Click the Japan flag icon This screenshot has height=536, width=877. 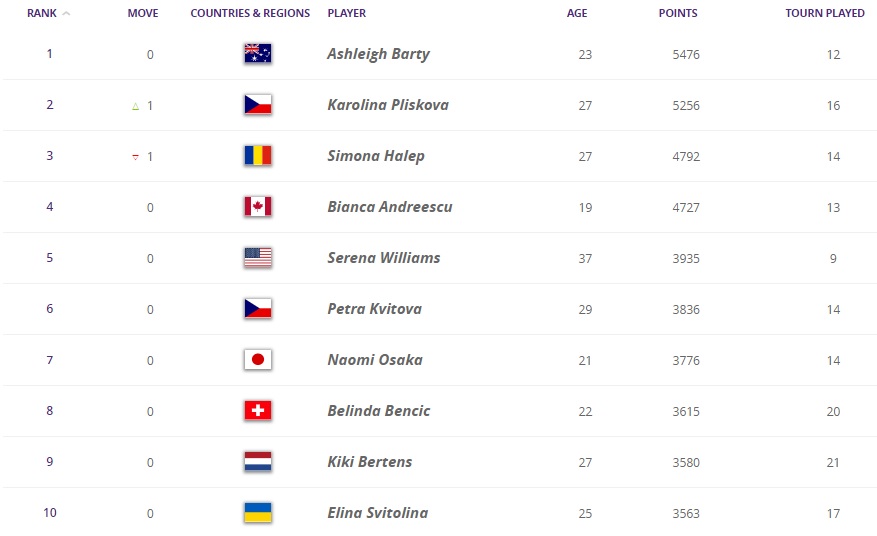coord(258,359)
